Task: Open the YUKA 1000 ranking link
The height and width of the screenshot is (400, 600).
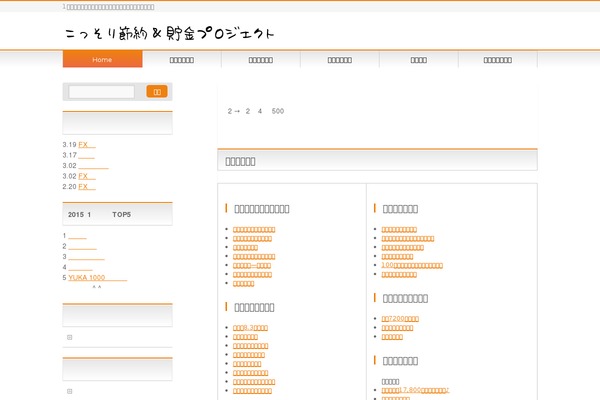Action: [x=98, y=278]
